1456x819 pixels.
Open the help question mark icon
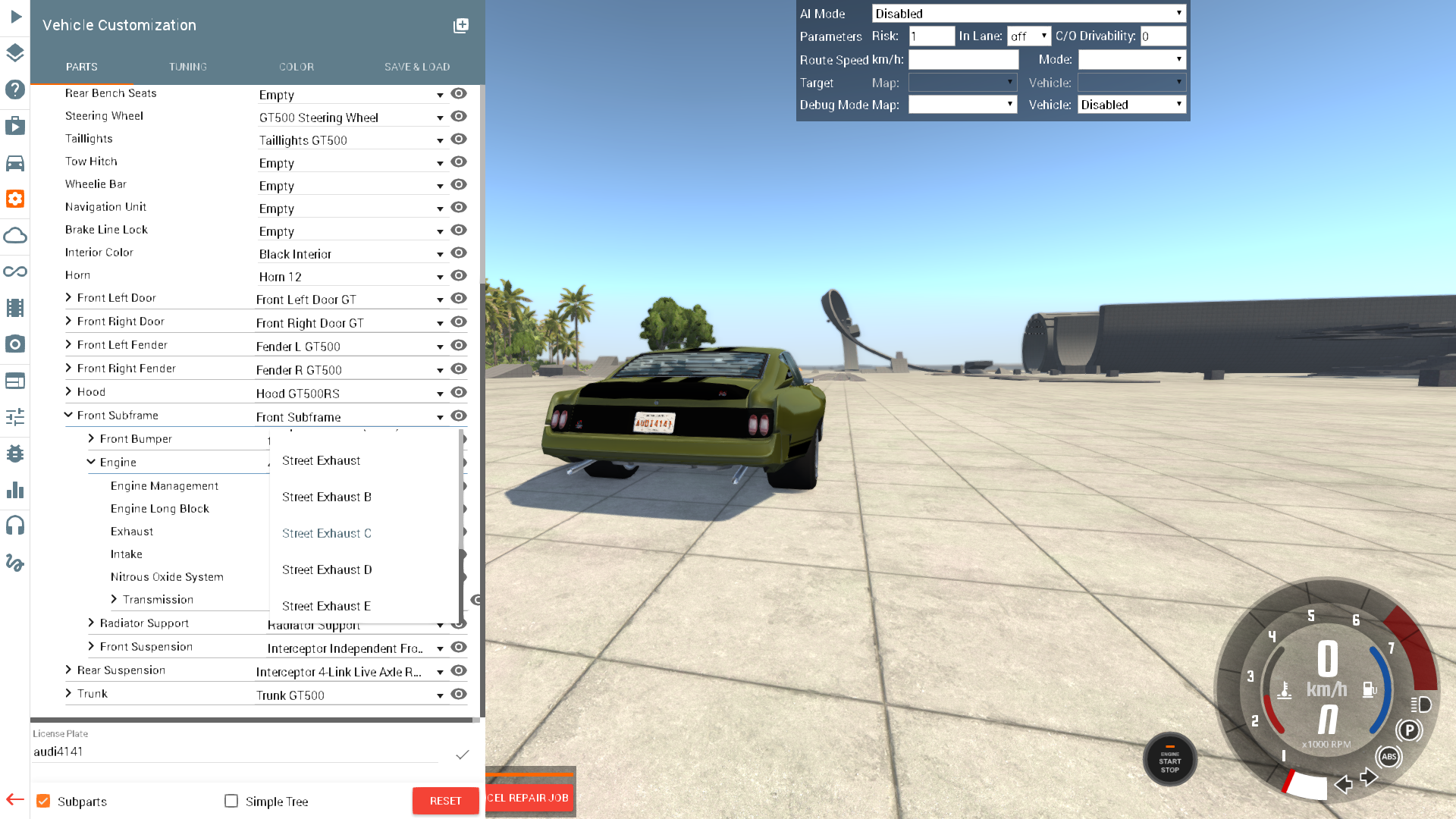click(x=15, y=89)
